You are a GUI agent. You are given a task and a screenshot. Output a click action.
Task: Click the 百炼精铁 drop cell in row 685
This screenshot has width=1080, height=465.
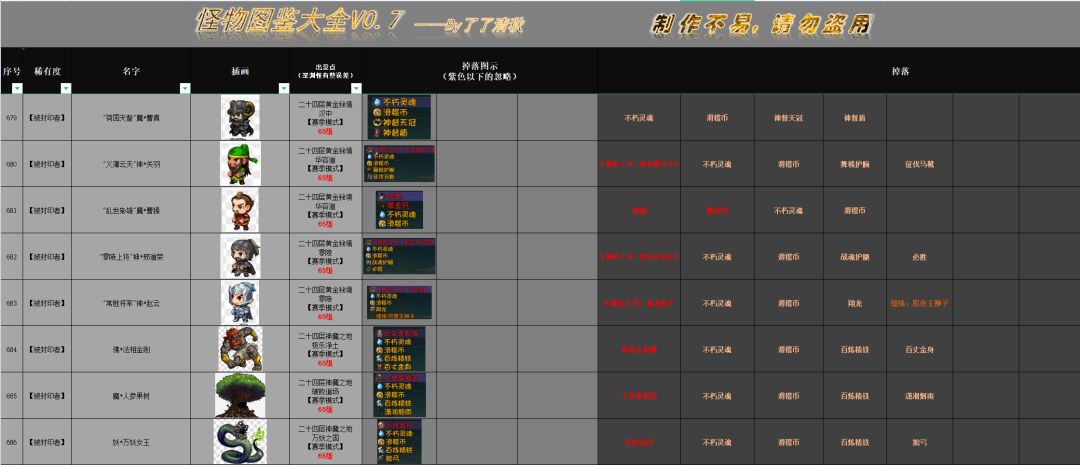point(855,395)
